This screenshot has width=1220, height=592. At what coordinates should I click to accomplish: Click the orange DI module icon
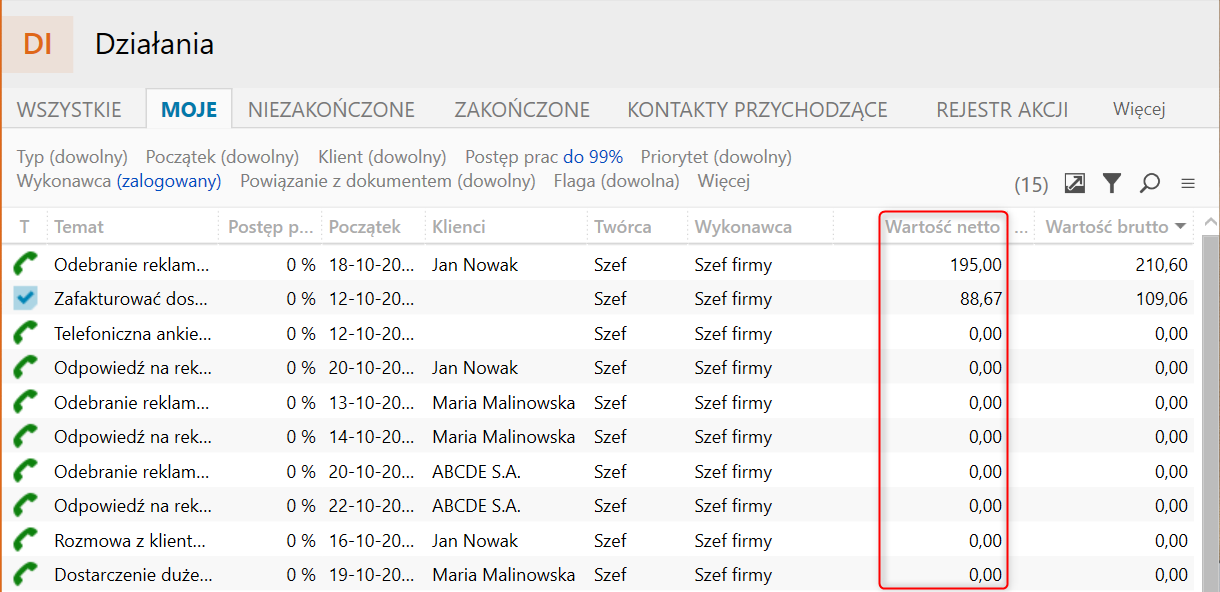[x=37, y=44]
